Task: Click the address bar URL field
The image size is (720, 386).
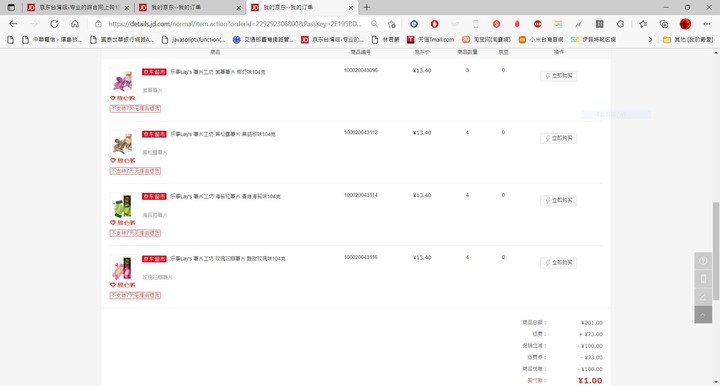Action: pyautogui.click(x=235, y=24)
